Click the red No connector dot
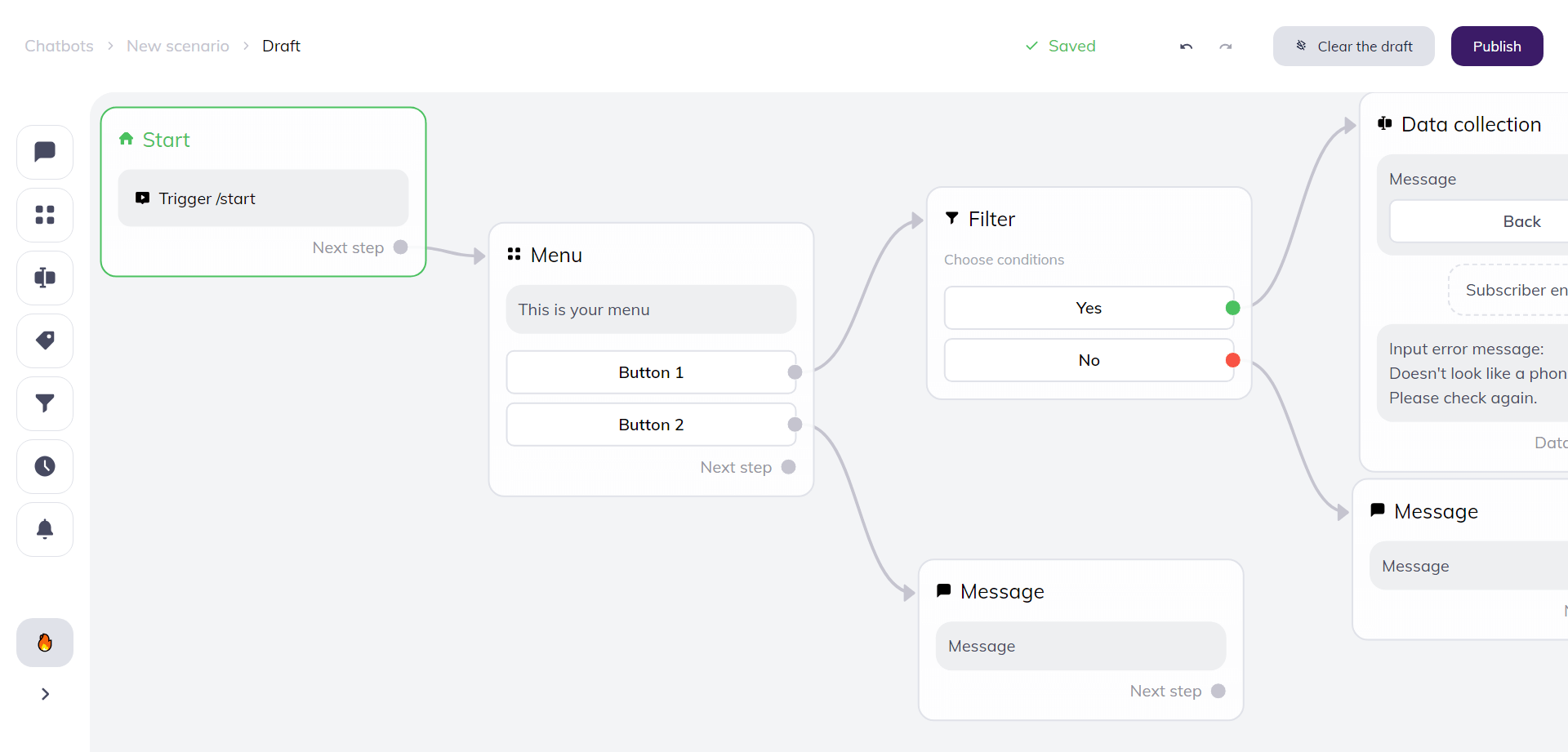1568x752 pixels. click(1233, 360)
